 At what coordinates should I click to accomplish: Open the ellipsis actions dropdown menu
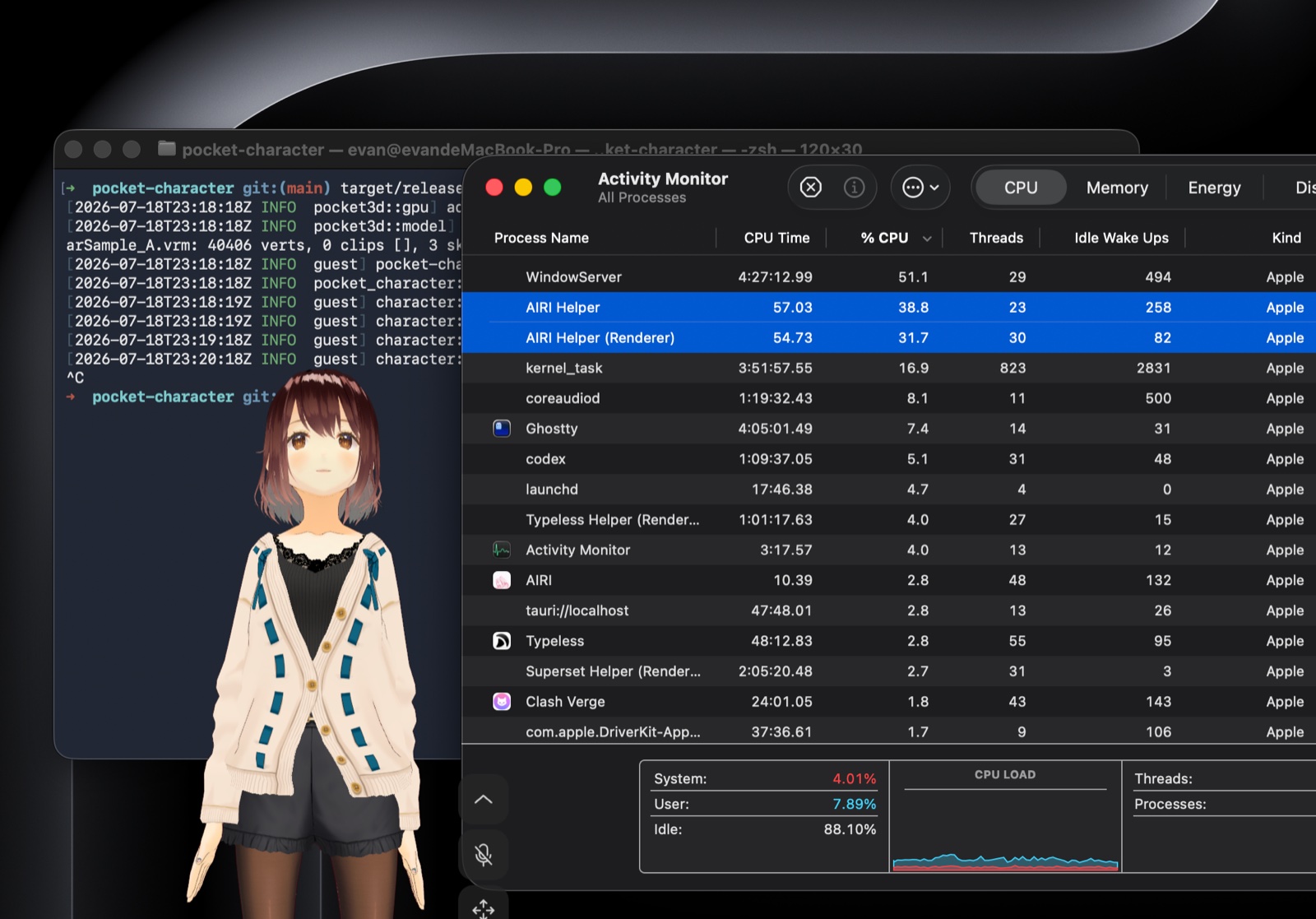(x=920, y=188)
